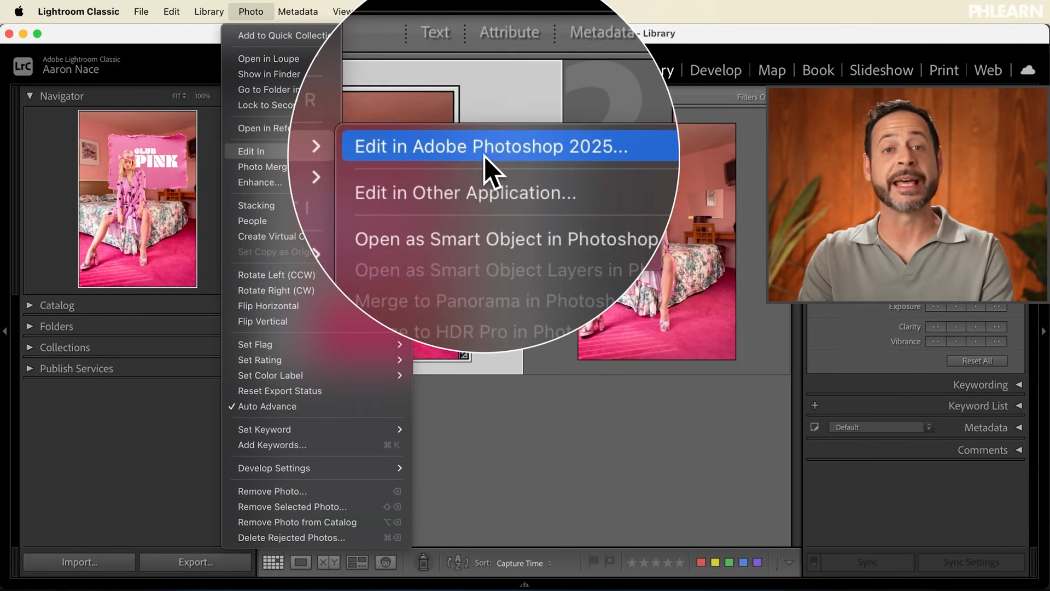Select Rotate Right (CW)

click(276, 290)
